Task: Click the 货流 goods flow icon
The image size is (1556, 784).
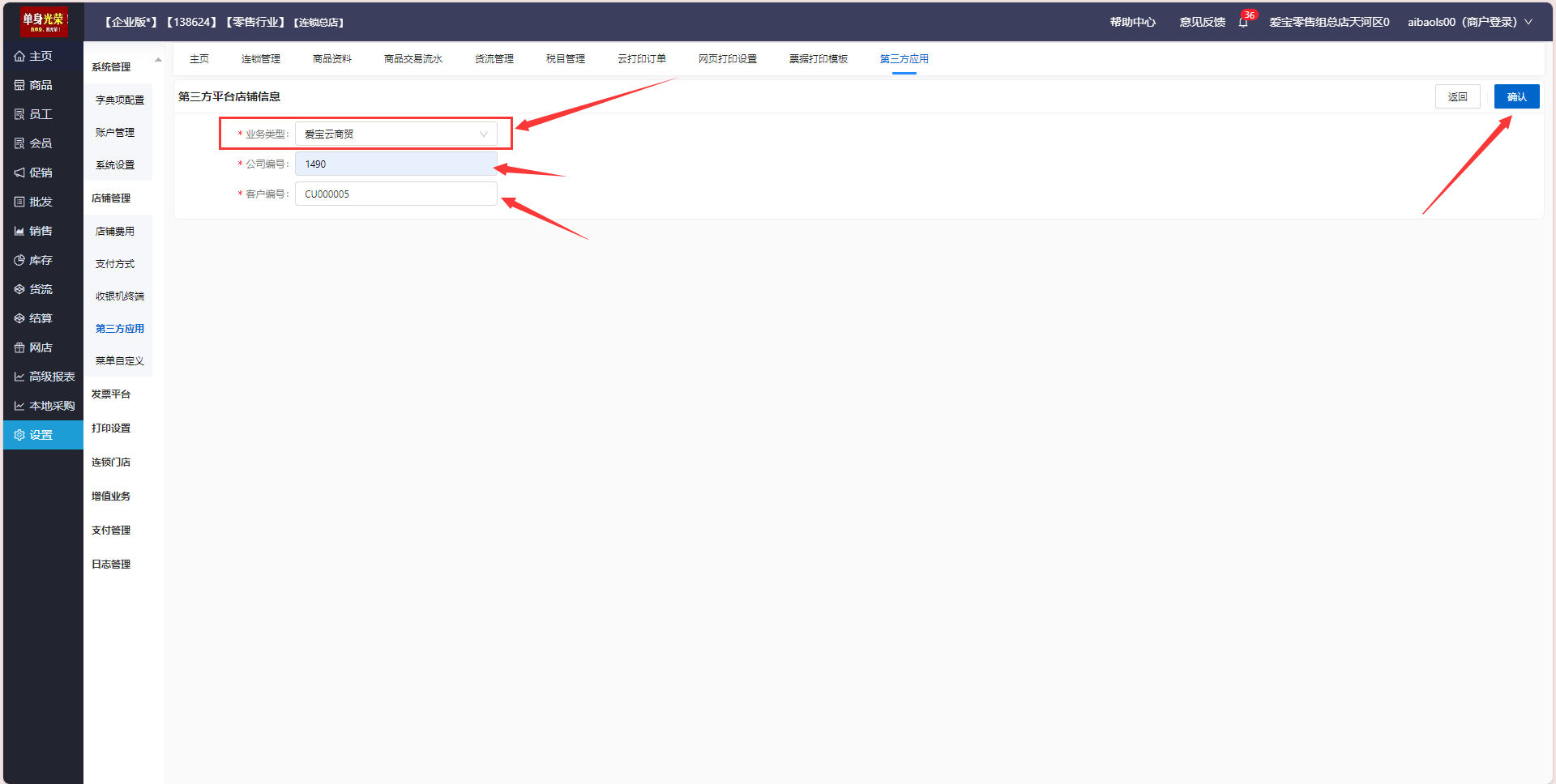Action: 19,290
